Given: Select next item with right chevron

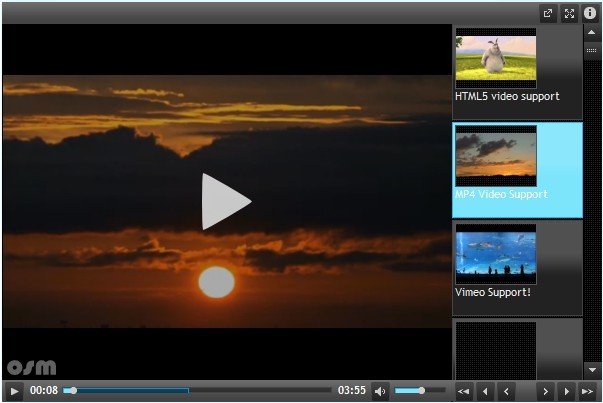Looking at the screenshot, I should [545, 391].
